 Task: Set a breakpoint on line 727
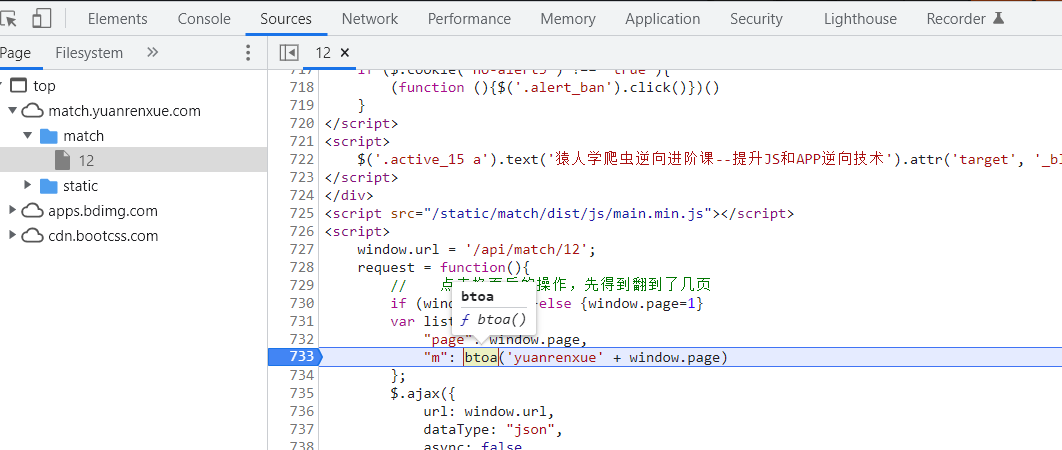click(301, 249)
